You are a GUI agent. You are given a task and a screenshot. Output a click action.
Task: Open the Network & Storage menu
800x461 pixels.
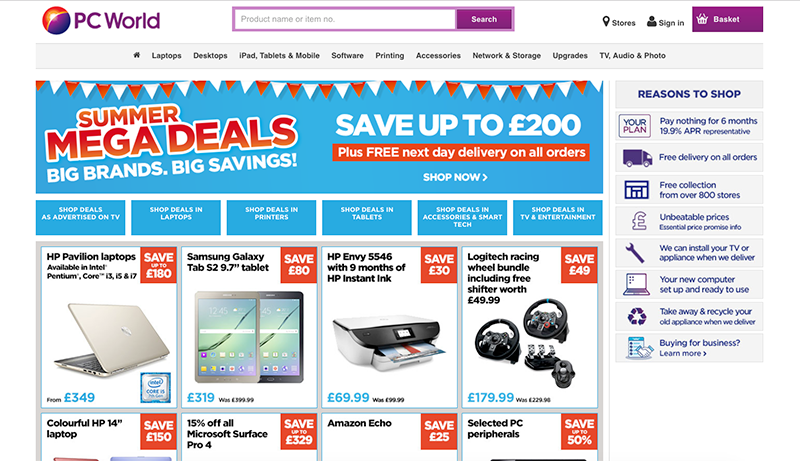506,56
